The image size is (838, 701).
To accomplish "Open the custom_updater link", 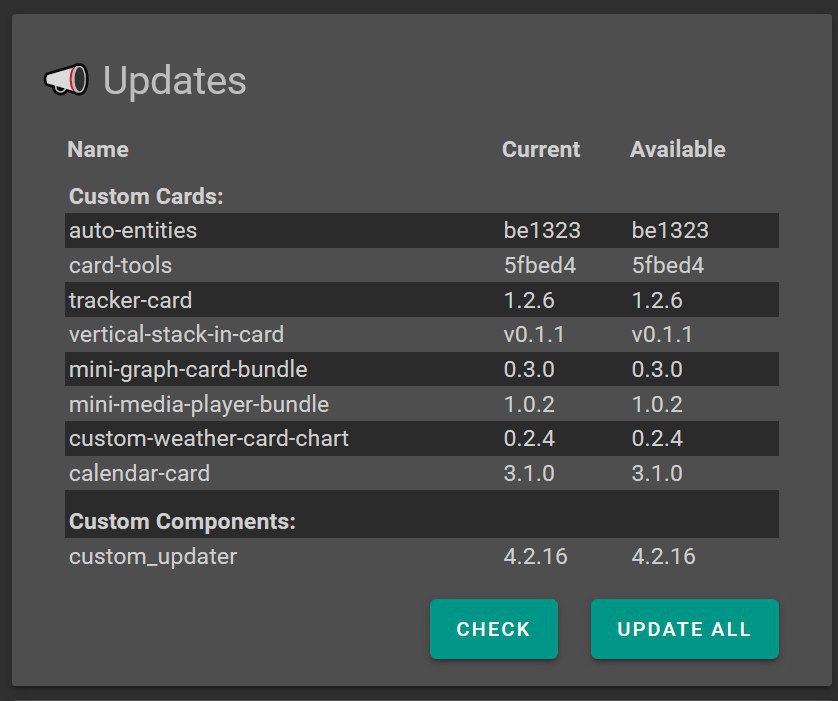I will (153, 557).
